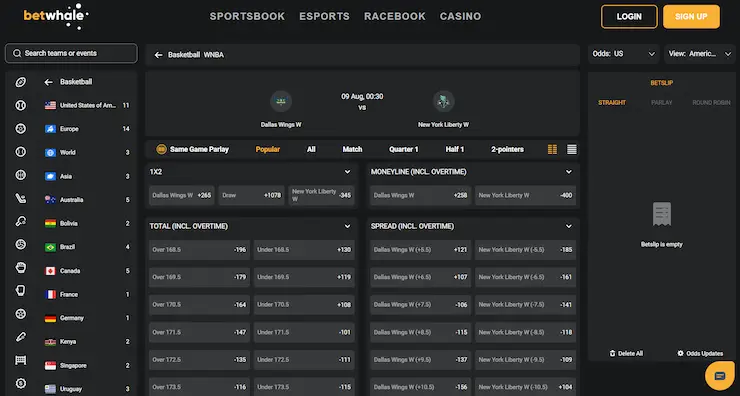This screenshot has width=740, height=396.
Task: Open the goal net sport icon
Action: pos(20,360)
